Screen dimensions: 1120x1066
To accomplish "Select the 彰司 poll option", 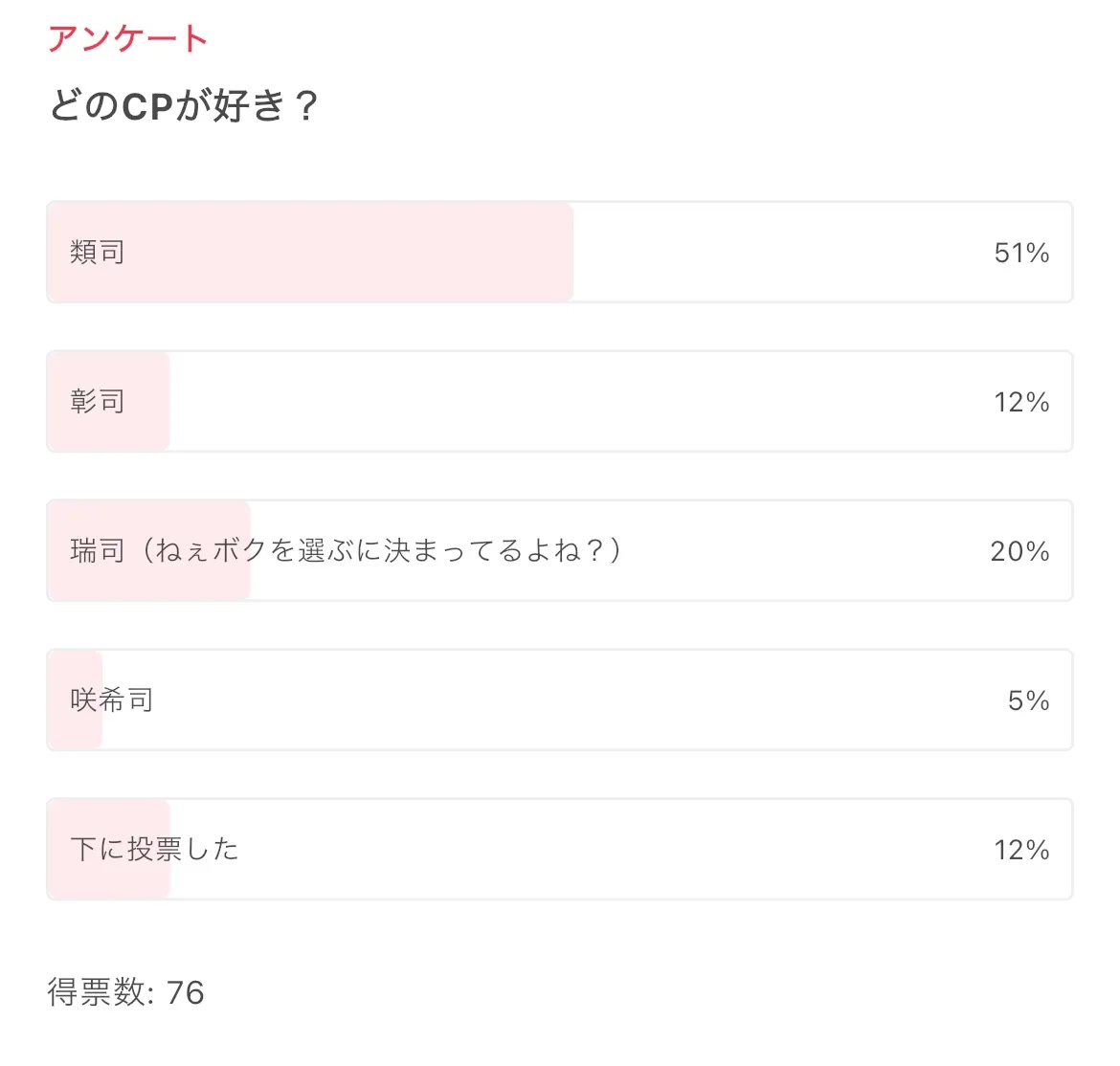I will pos(98,402).
